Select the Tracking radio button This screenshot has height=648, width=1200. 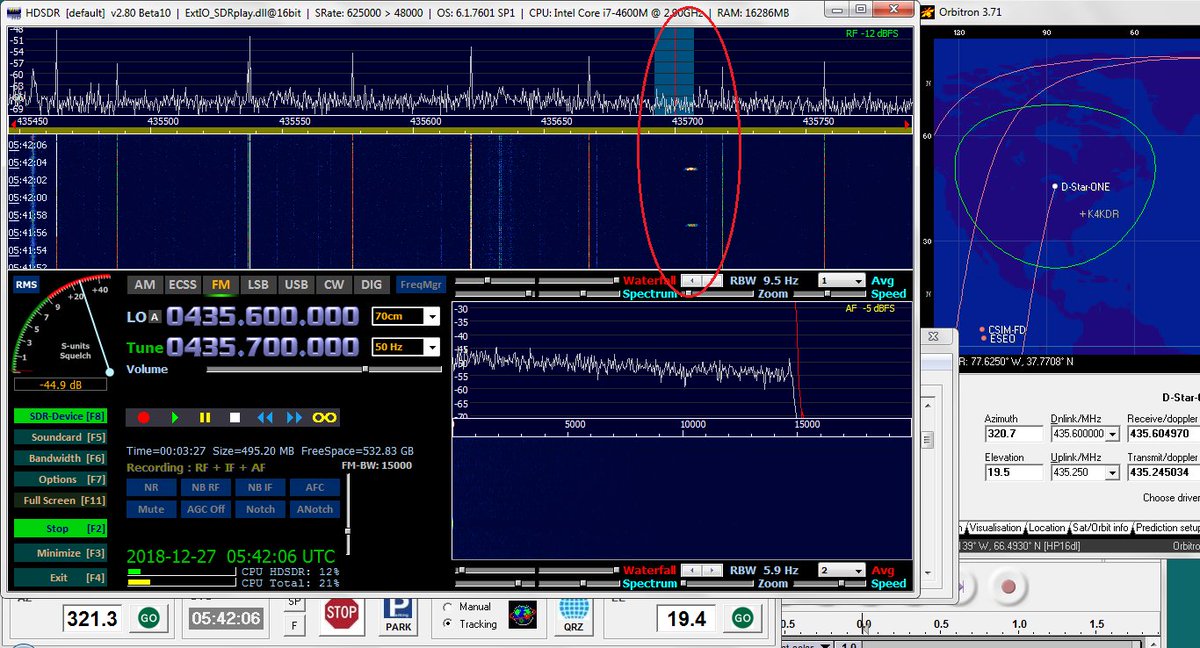pos(446,624)
